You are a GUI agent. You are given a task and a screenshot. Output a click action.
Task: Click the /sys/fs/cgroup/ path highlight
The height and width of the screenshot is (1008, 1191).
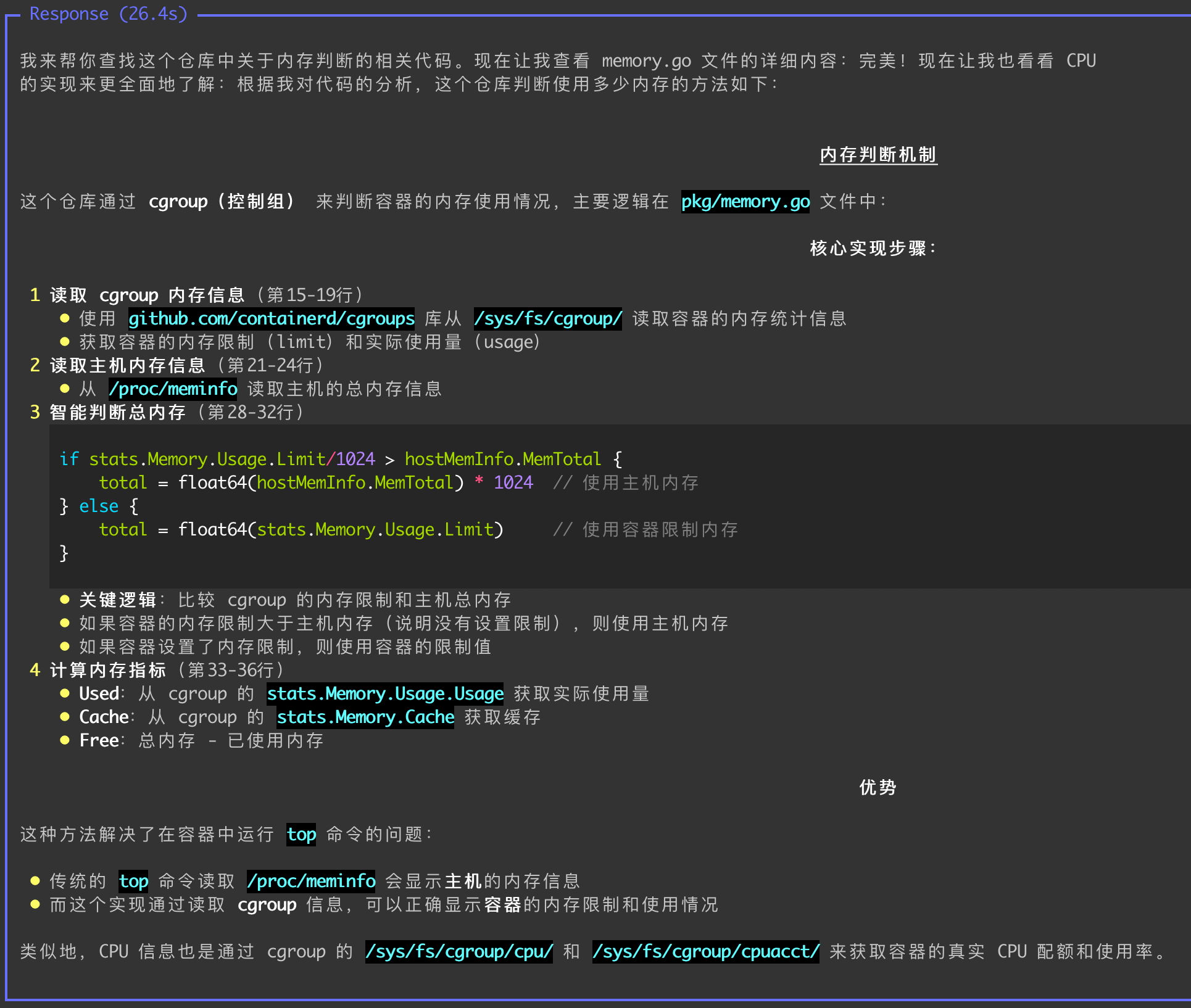(547, 318)
